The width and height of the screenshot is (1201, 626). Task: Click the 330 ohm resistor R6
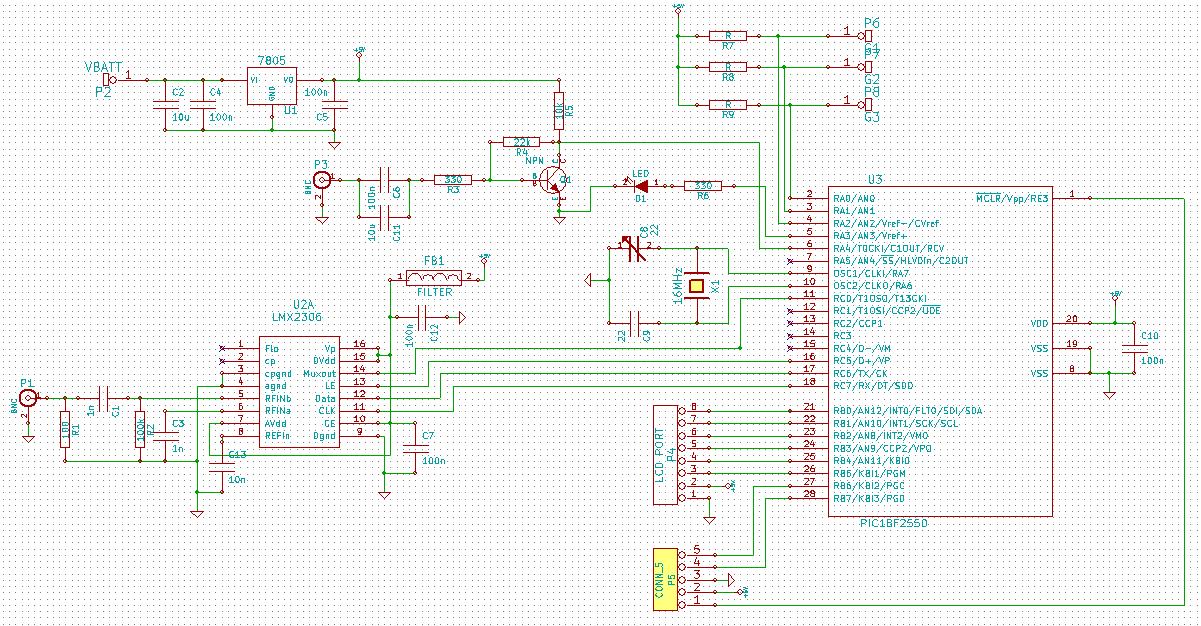[703, 185]
